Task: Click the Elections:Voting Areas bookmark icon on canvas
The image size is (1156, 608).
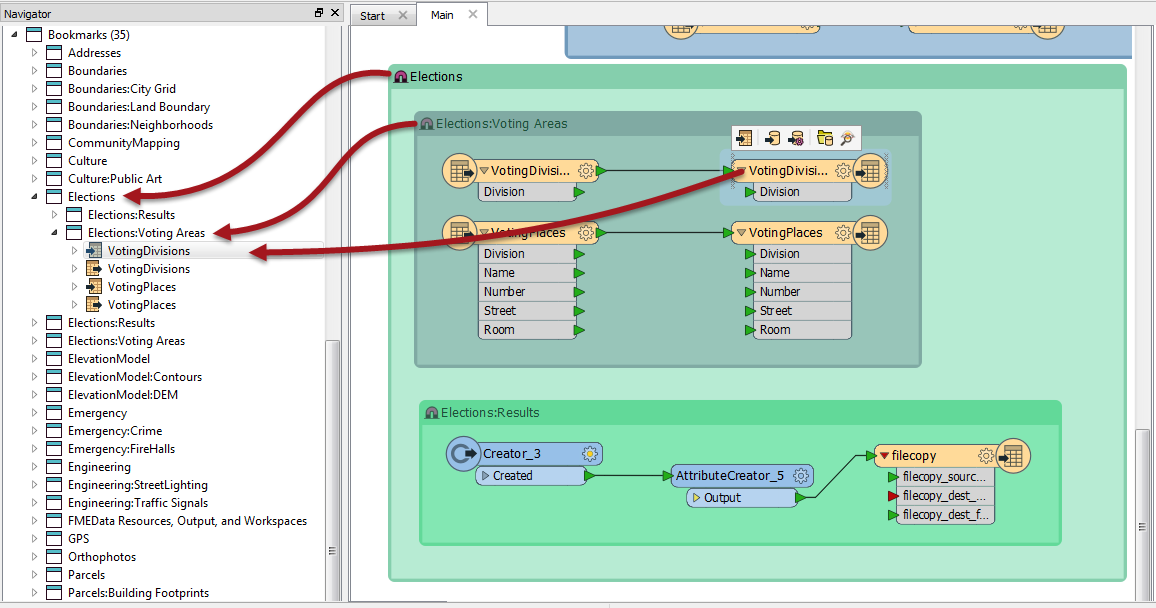Action: point(427,124)
